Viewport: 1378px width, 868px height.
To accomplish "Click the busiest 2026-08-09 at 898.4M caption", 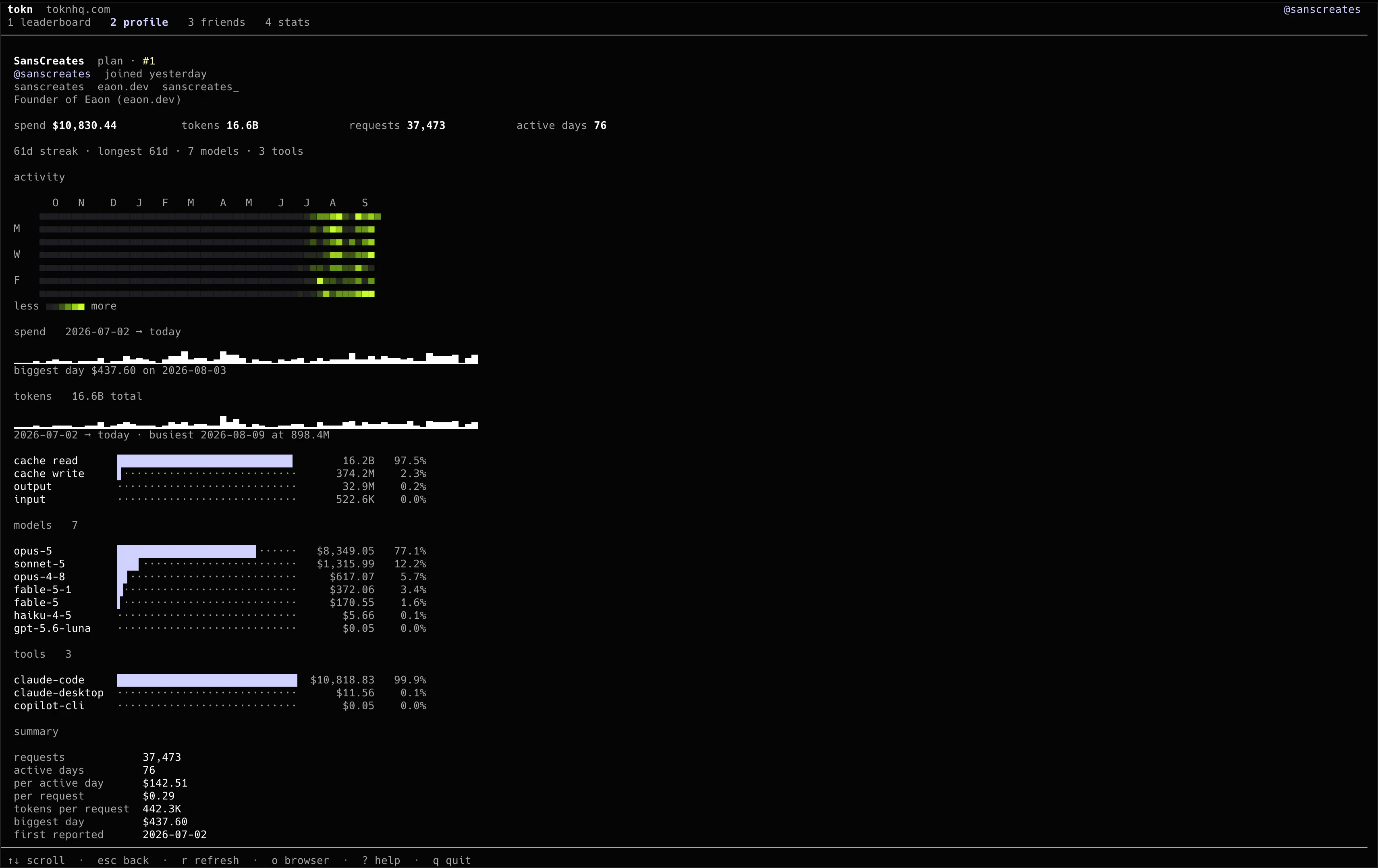I will 239,435.
